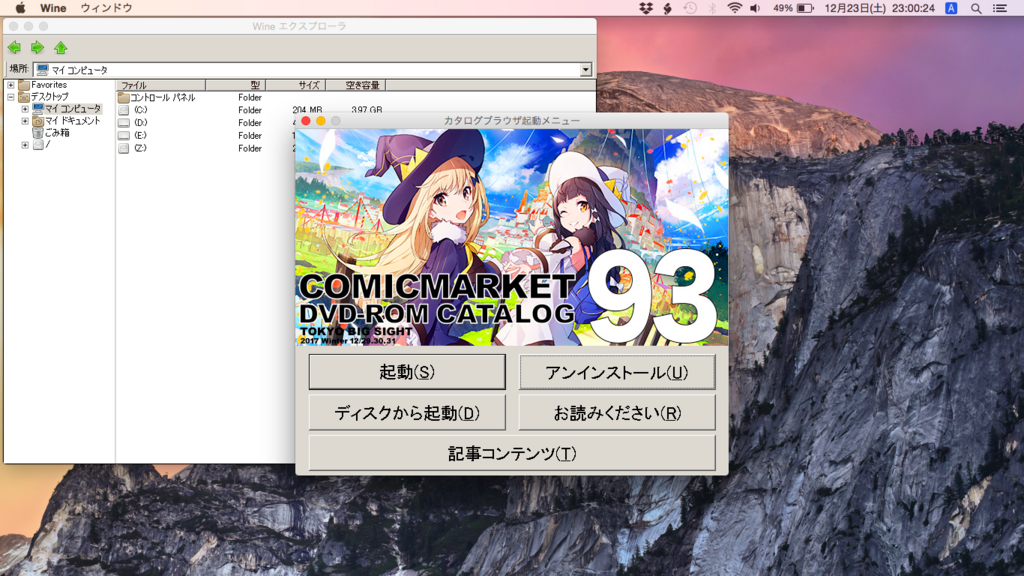This screenshot has height=576, width=1024.
Task: Sort by 空き容量 column header
Action: 356,85
